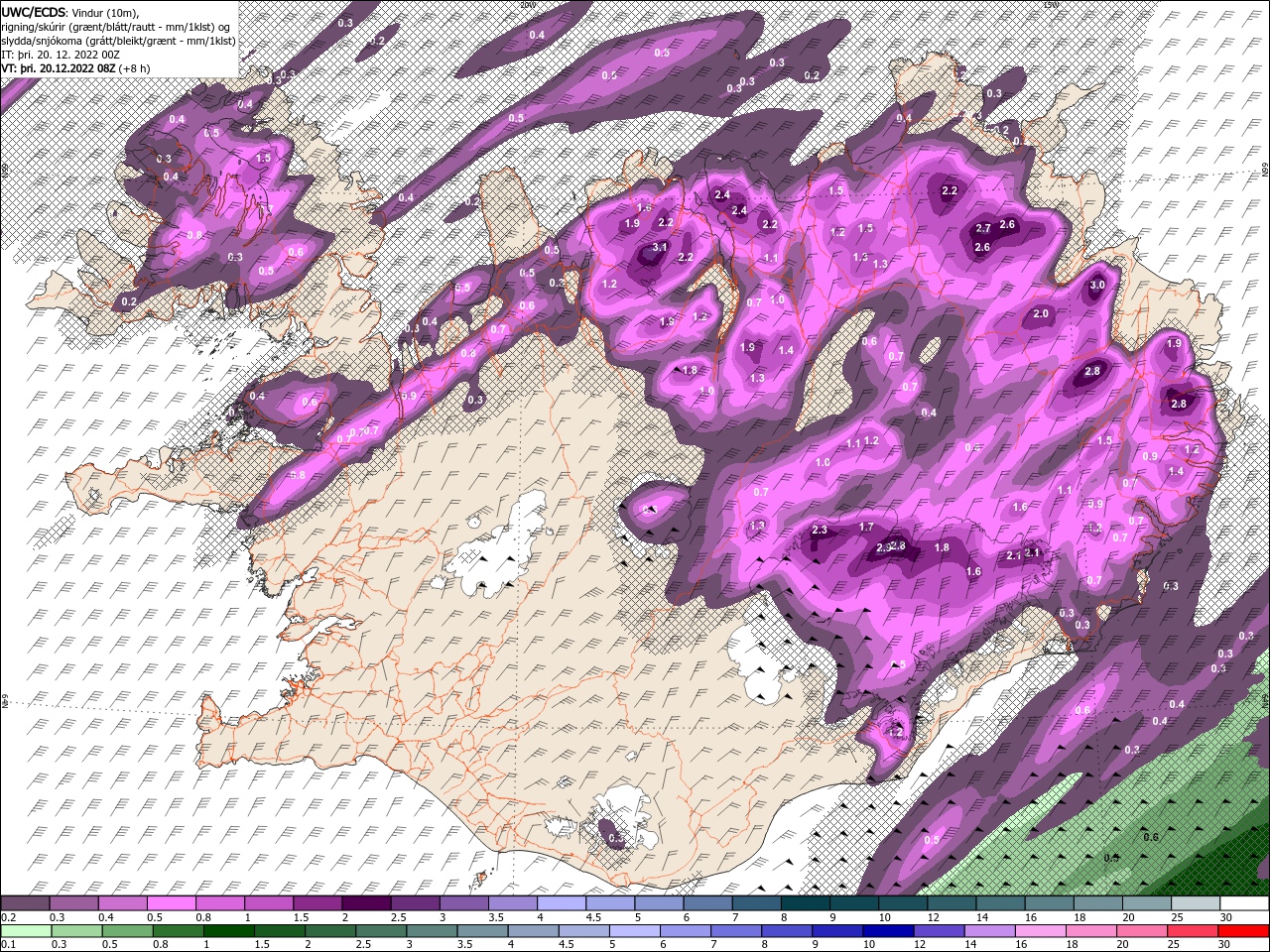1270x952 pixels.
Task: Click the dark purple 0.2 legend swatch
Action: point(25,903)
